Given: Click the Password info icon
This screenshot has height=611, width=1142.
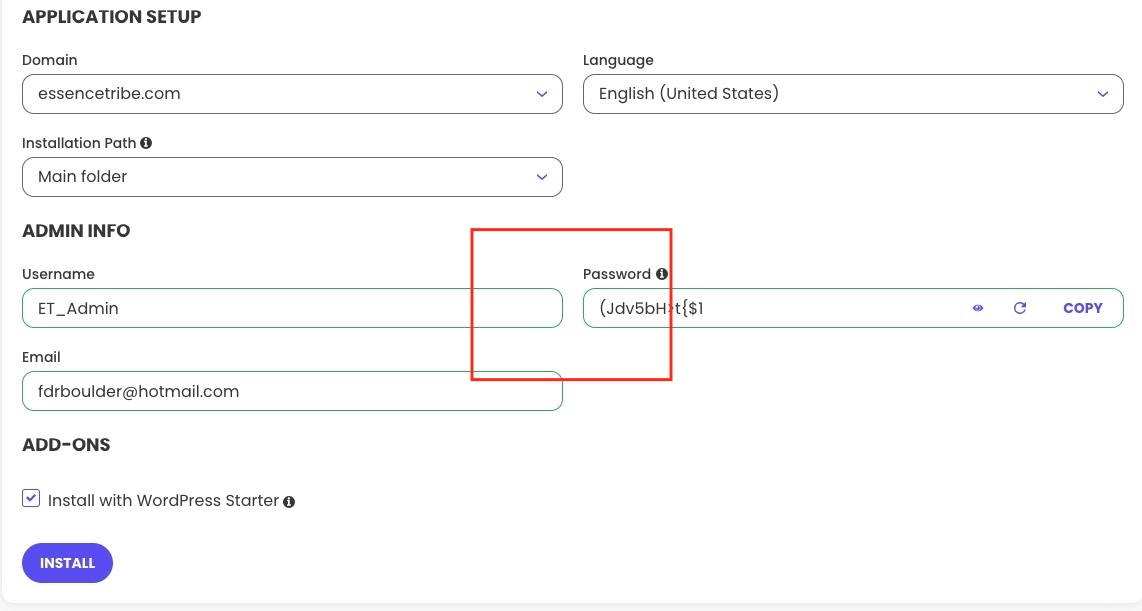Looking at the screenshot, I should (x=661, y=274).
